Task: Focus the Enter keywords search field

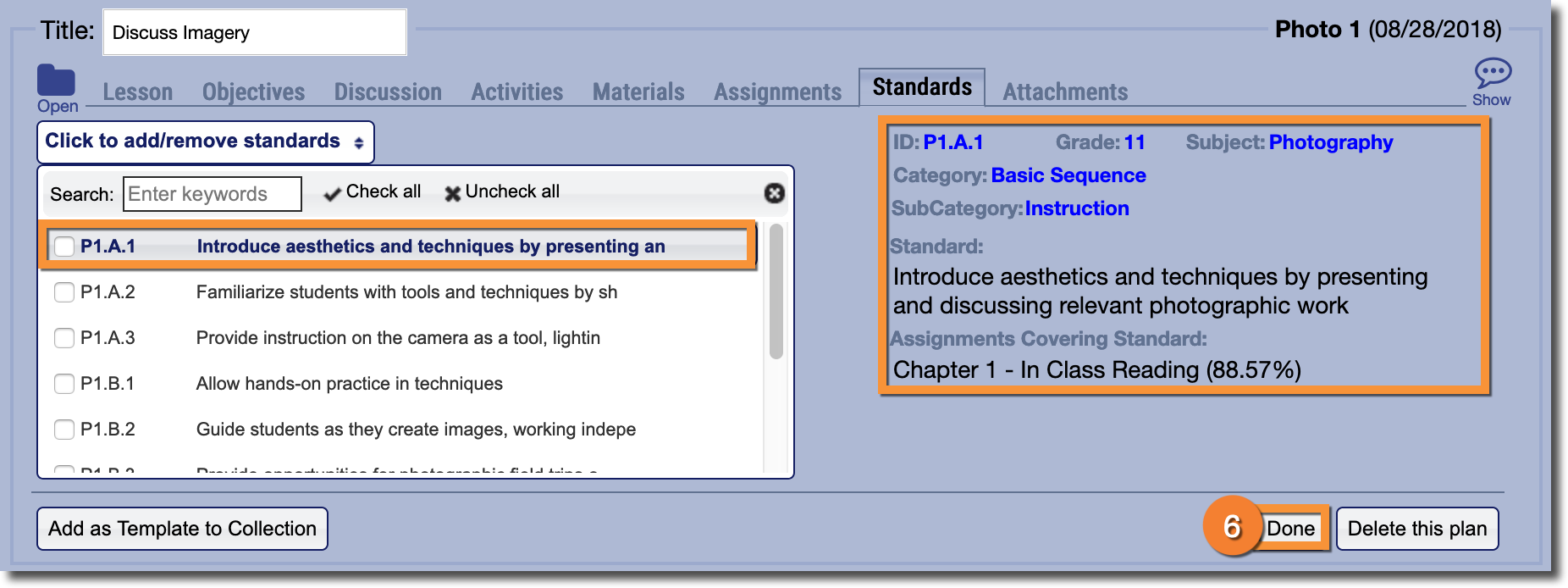Action: pos(213,194)
